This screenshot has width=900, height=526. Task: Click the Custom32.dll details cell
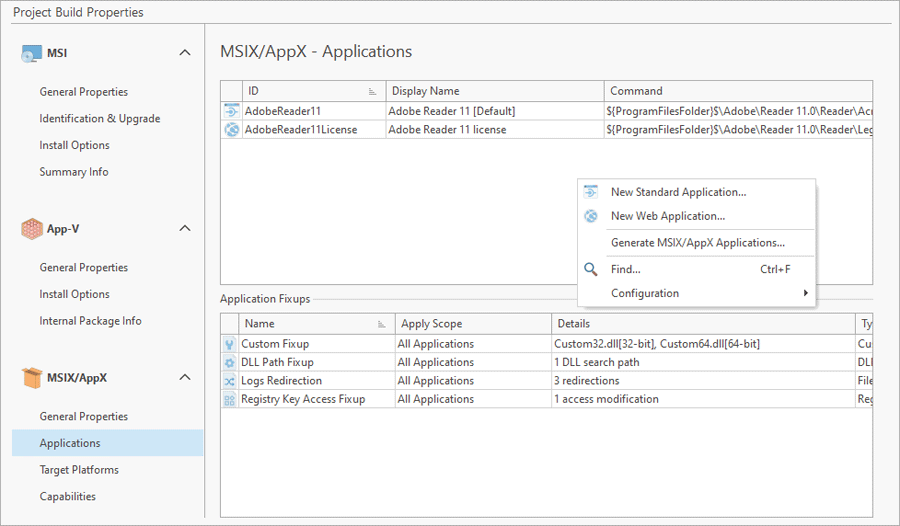pos(703,344)
